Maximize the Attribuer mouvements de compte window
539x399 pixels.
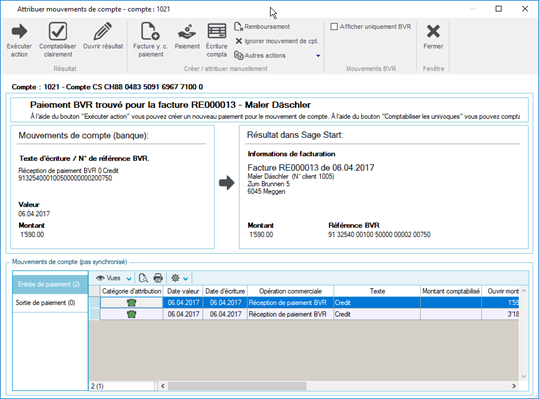(498, 9)
